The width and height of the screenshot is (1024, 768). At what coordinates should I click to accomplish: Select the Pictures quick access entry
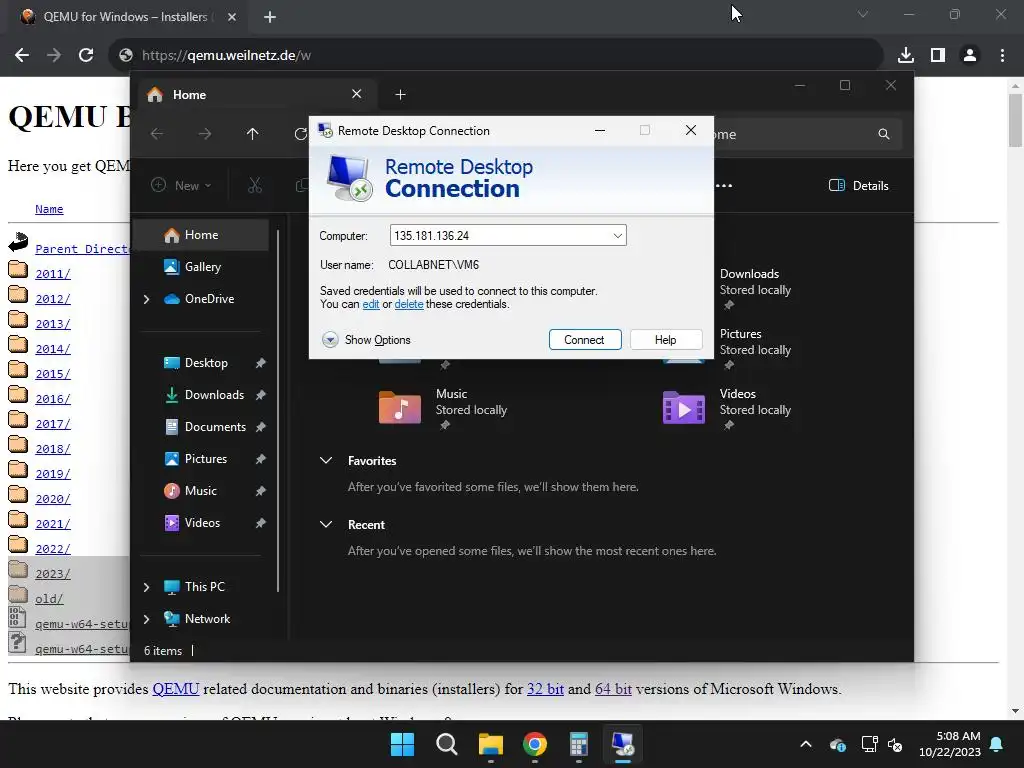[755, 347]
